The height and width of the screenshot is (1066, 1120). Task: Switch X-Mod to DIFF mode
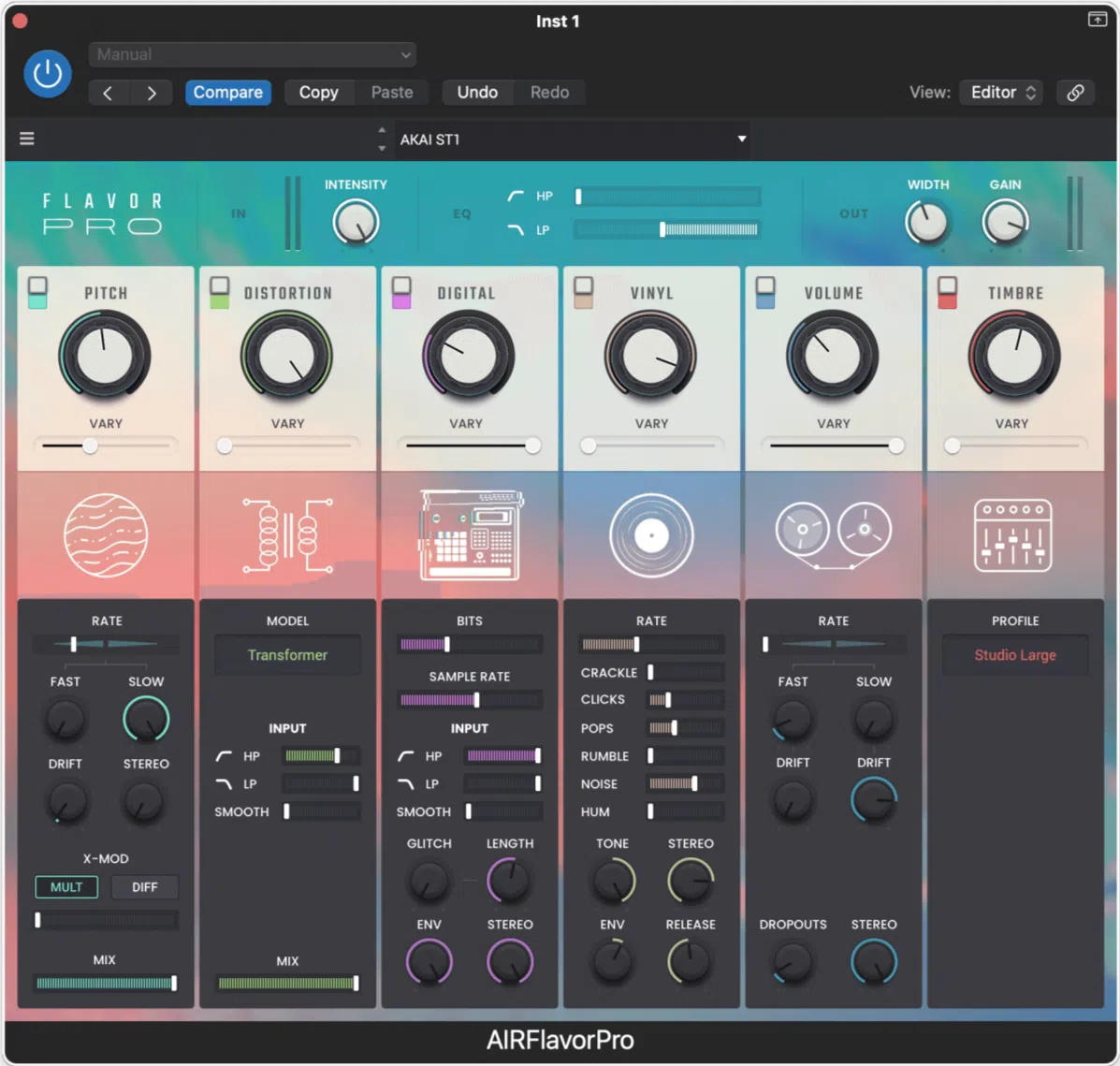coord(145,887)
